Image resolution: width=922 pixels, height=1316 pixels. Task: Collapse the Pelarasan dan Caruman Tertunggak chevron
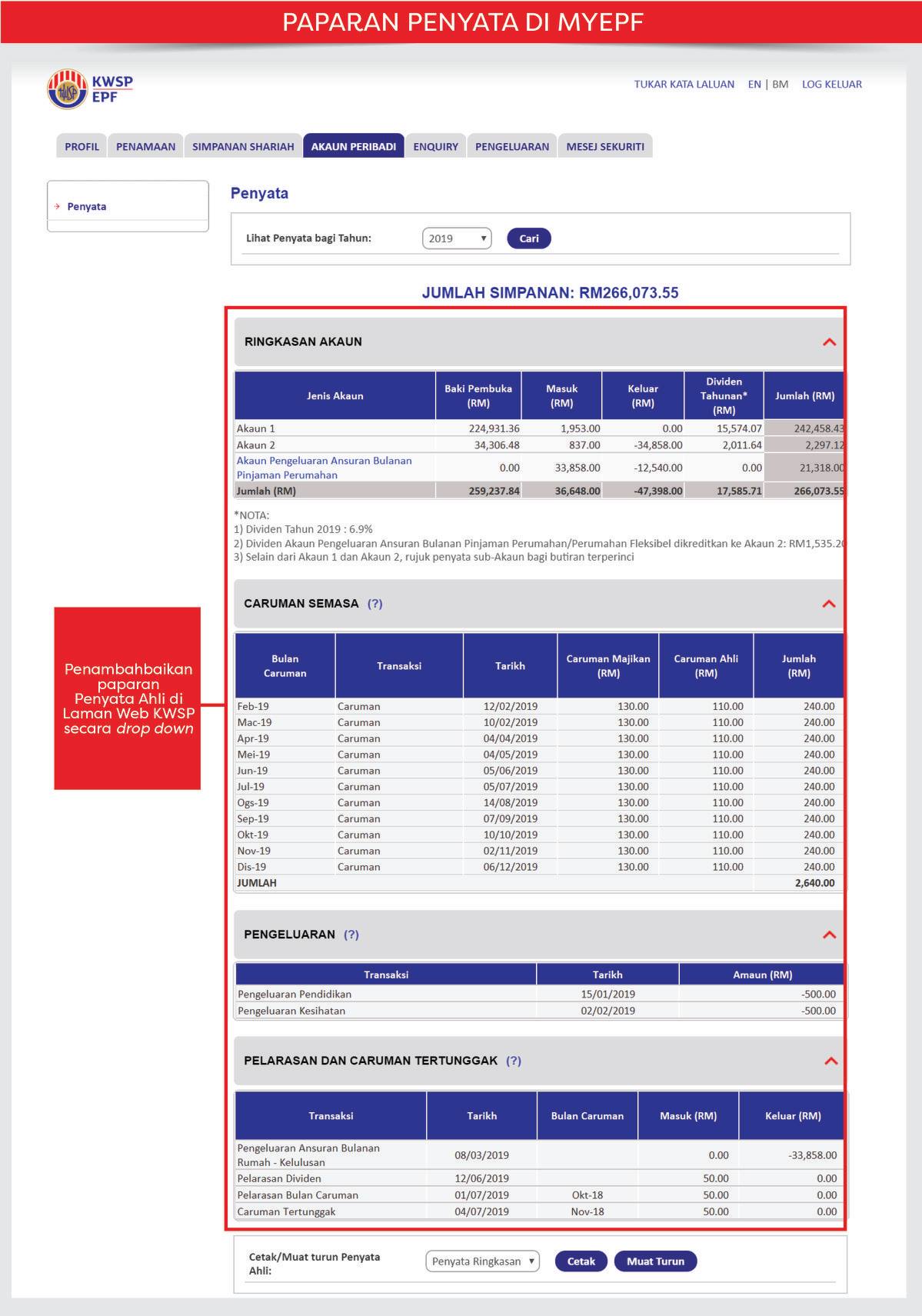pos(830,1061)
